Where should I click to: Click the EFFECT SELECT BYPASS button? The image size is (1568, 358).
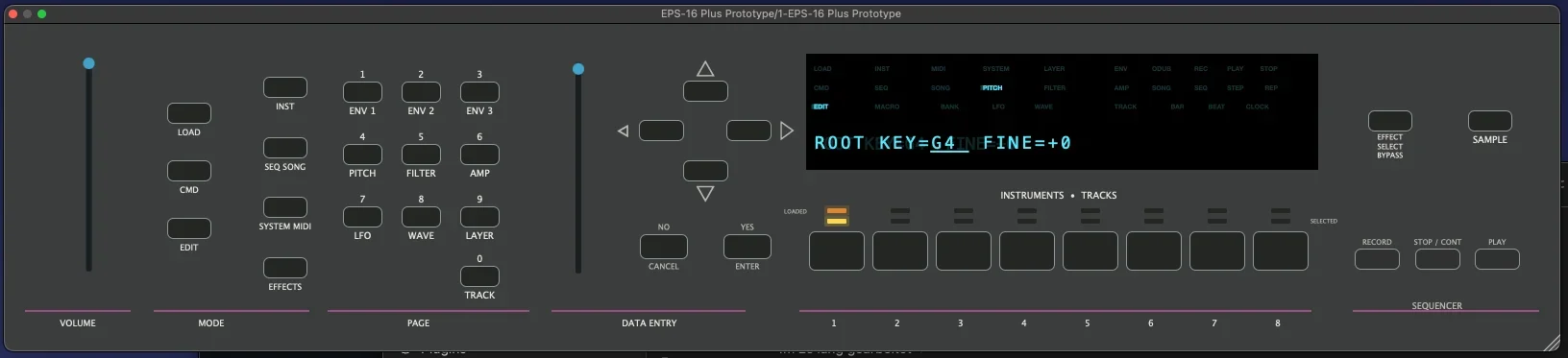tap(1390, 121)
